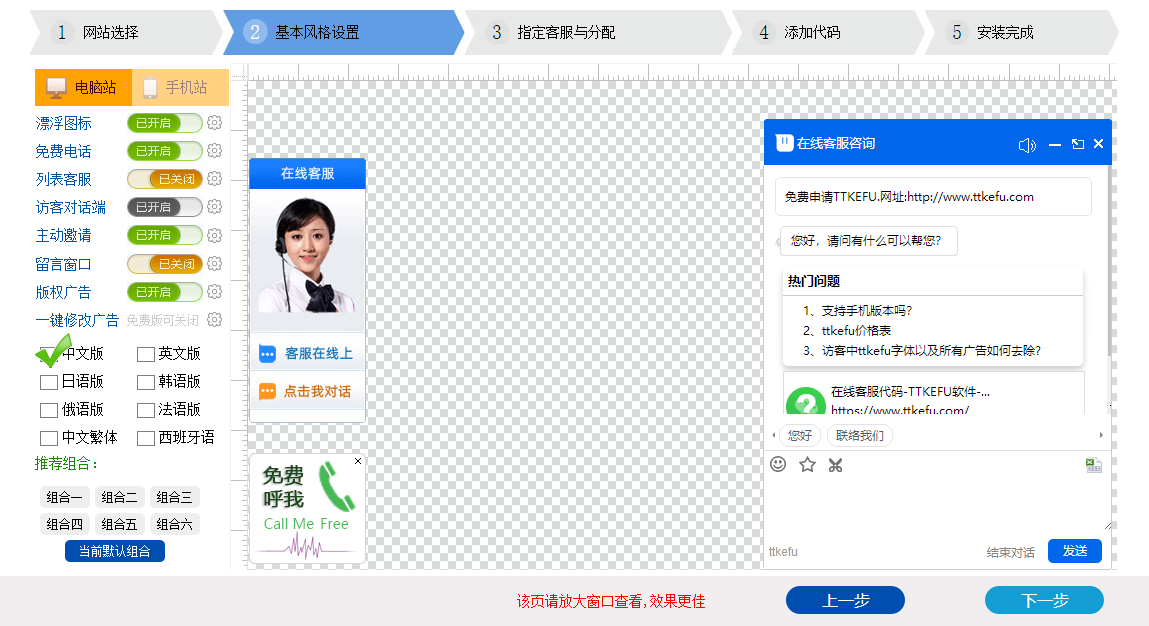Select preset 组合六
Screen dimensions: 1149x626
point(174,524)
